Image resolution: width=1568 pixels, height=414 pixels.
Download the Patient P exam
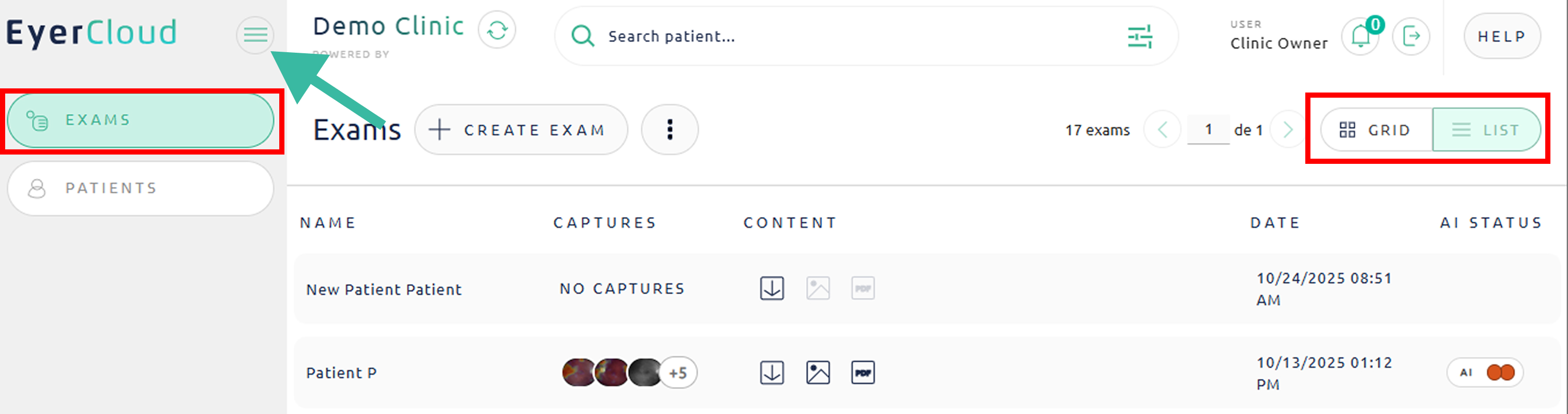coord(771,372)
